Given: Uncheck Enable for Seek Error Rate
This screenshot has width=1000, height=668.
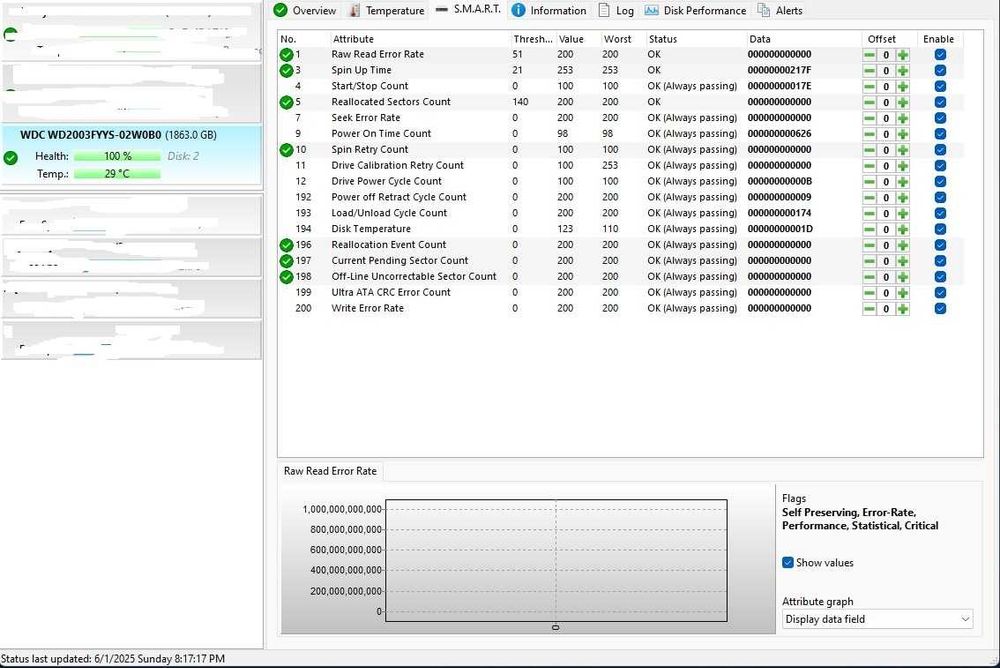Looking at the screenshot, I should click(x=940, y=118).
